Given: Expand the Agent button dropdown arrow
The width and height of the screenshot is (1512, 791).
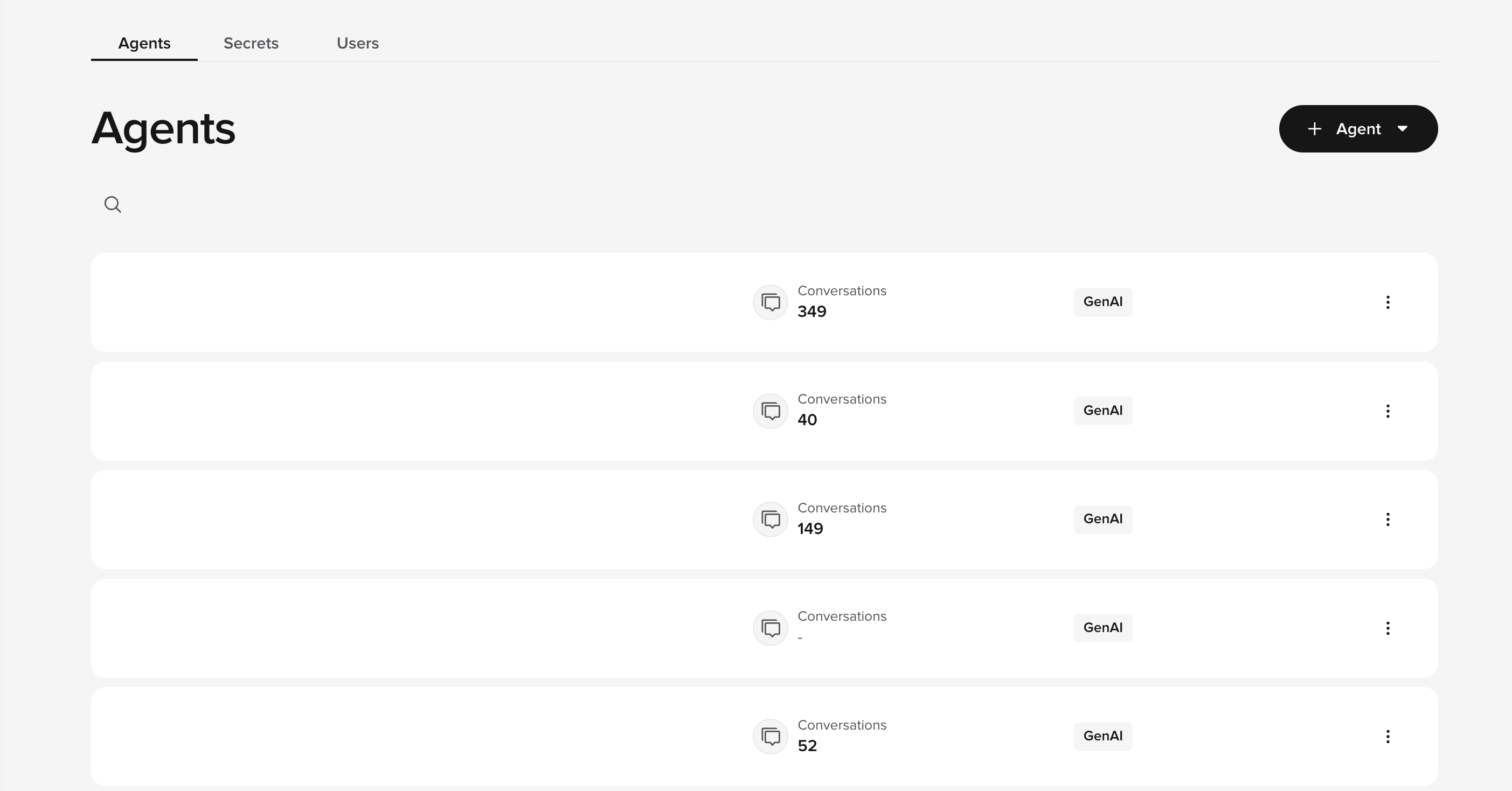Looking at the screenshot, I should pos(1403,128).
